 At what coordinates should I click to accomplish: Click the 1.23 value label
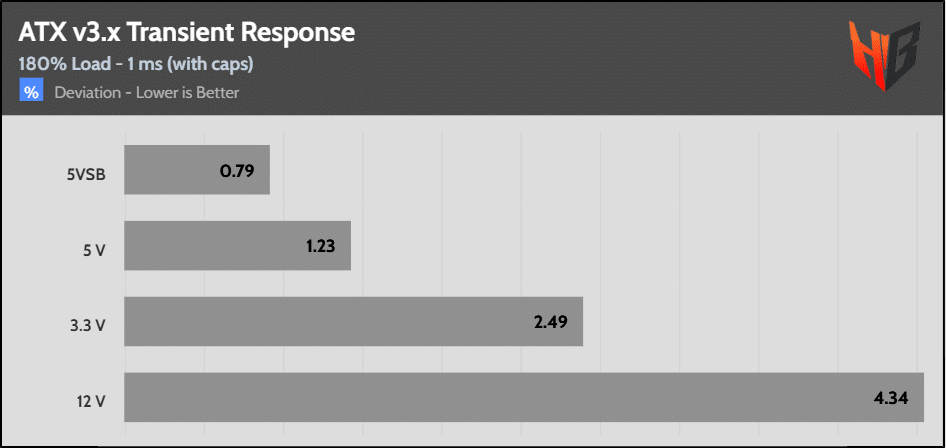319,246
